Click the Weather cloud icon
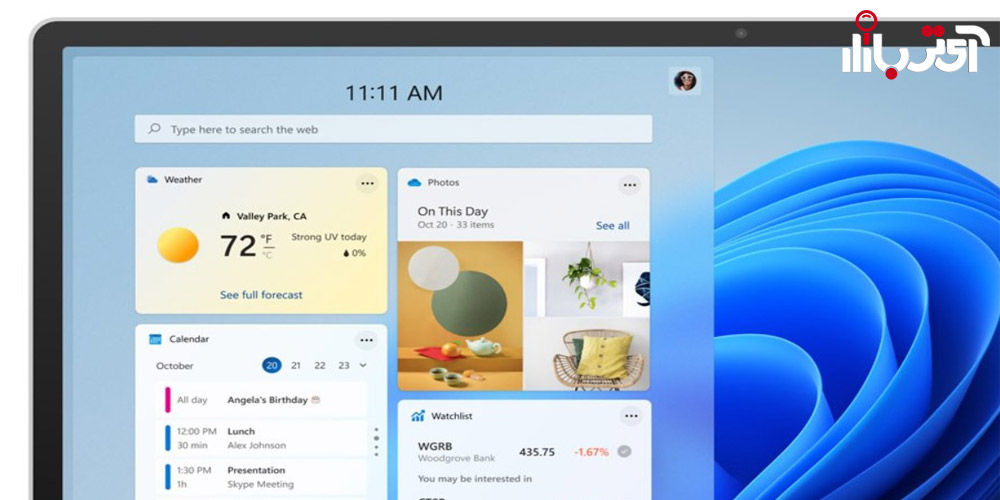 pyautogui.click(x=152, y=180)
